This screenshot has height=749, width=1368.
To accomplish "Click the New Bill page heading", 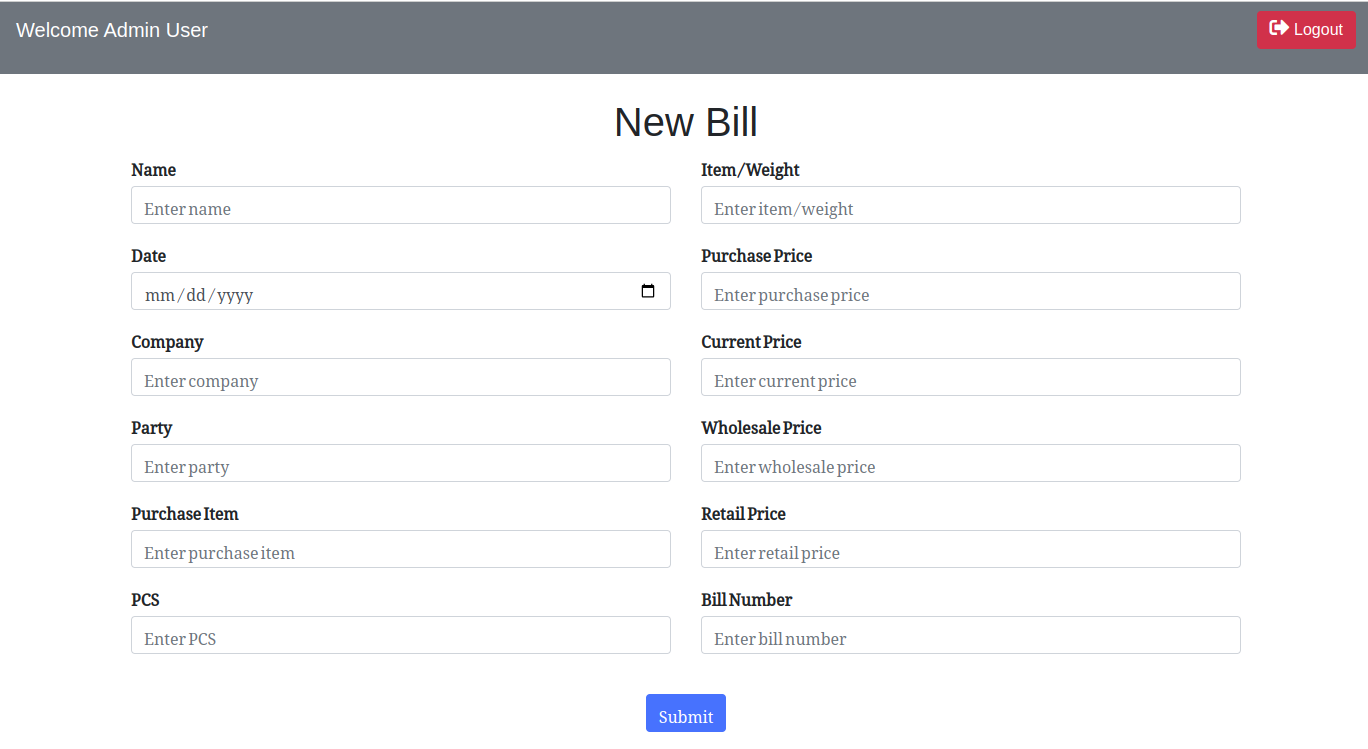I will 685,122.
